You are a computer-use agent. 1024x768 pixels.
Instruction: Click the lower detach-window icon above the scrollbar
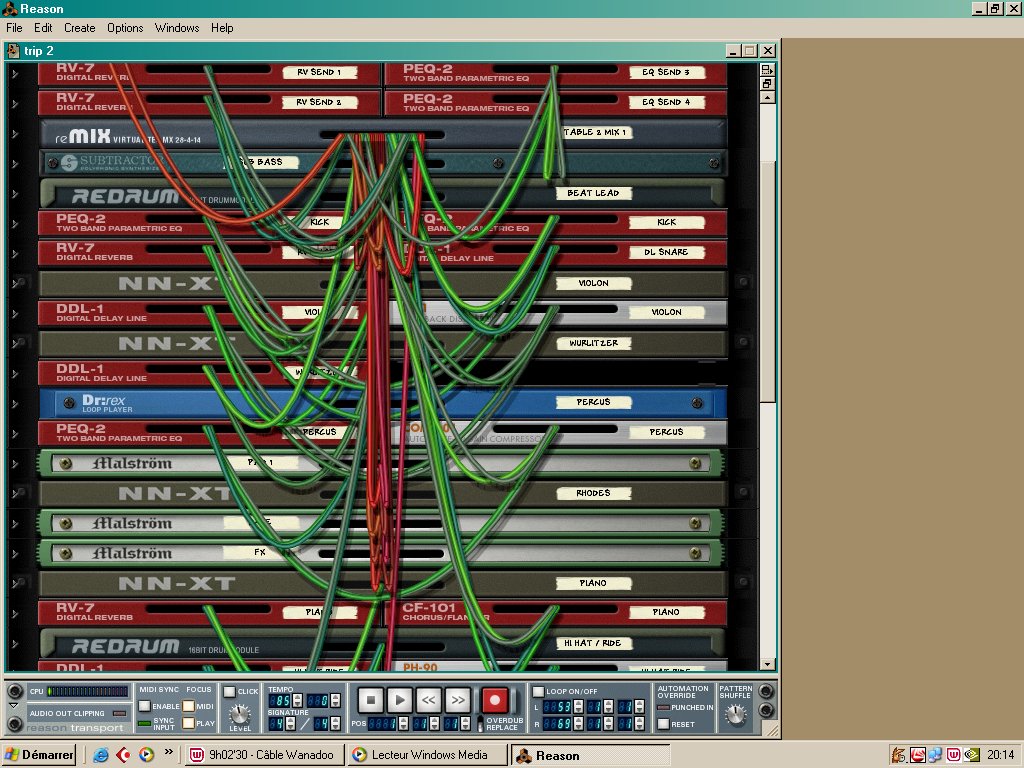tap(767, 84)
